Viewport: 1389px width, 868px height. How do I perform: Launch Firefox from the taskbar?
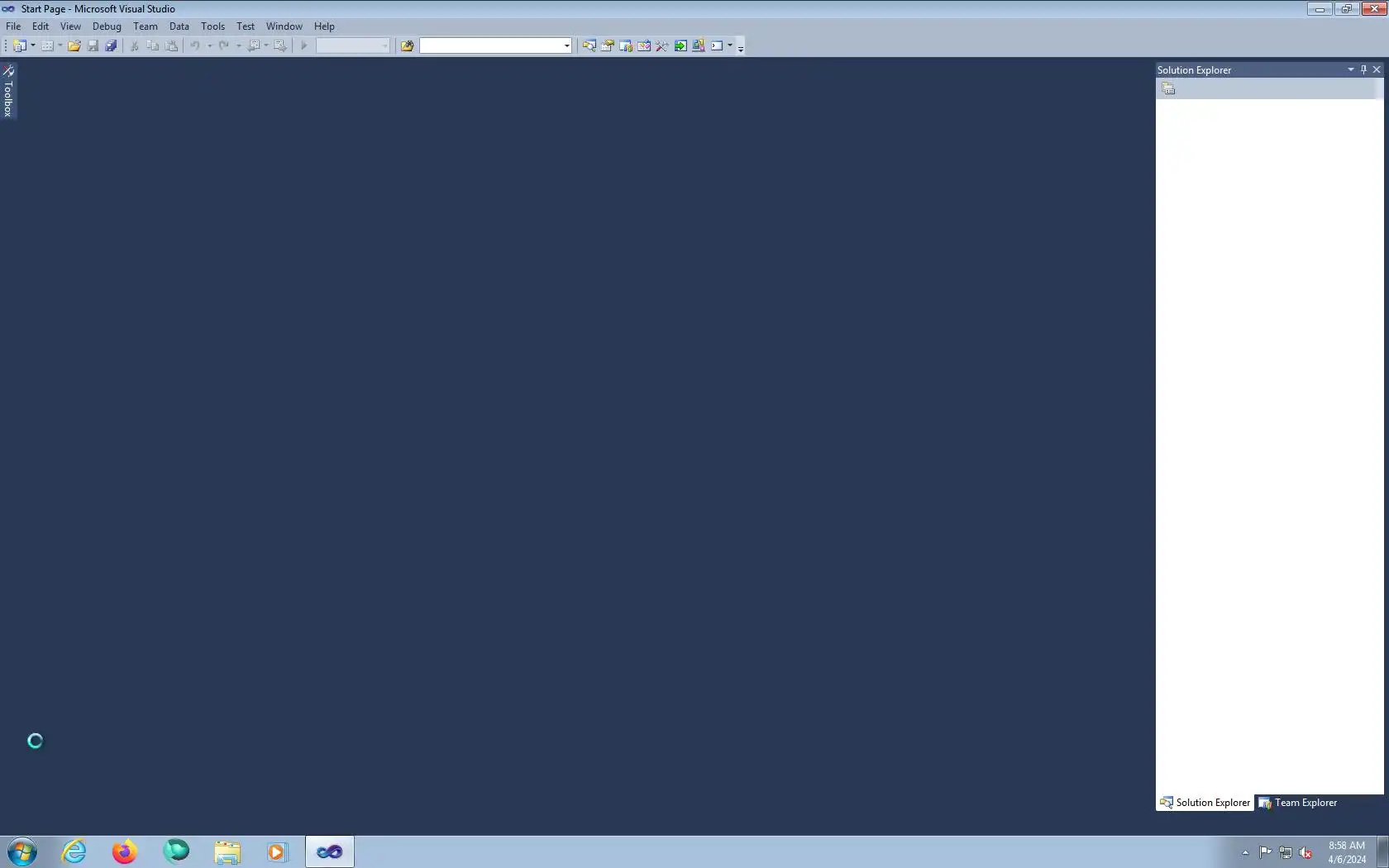point(125,851)
